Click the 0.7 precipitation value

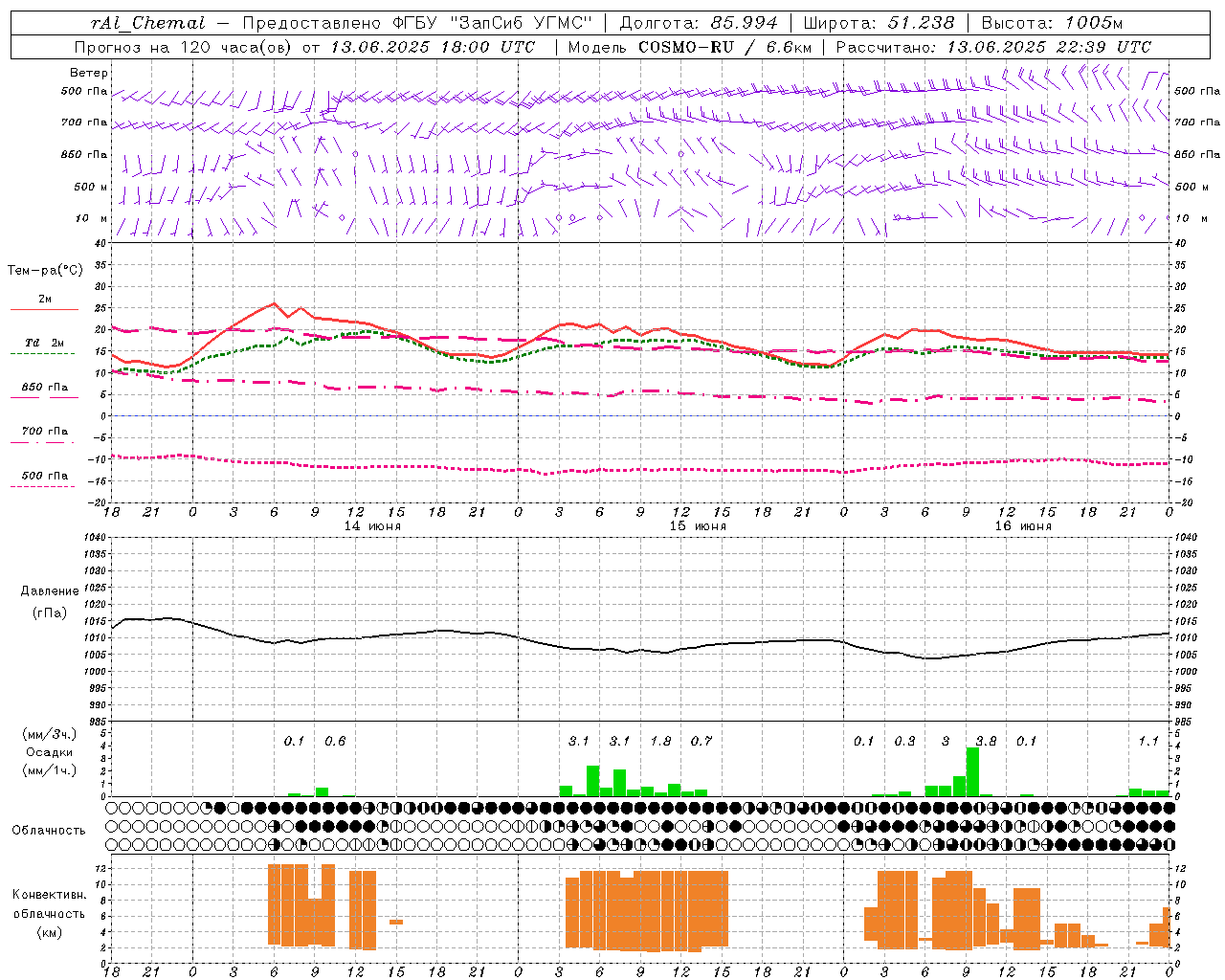coord(702,741)
